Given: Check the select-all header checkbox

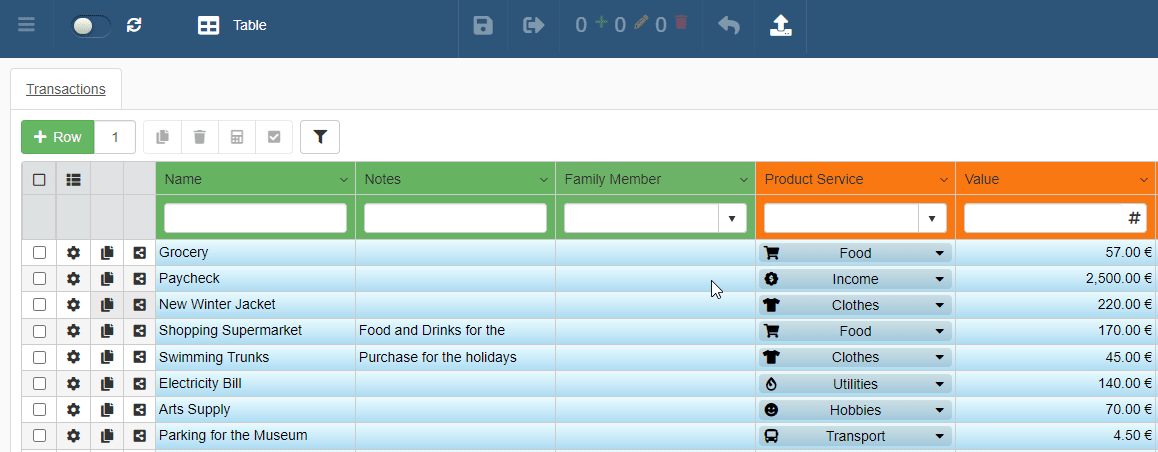Looking at the screenshot, I should pyautogui.click(x=39, y=180).
